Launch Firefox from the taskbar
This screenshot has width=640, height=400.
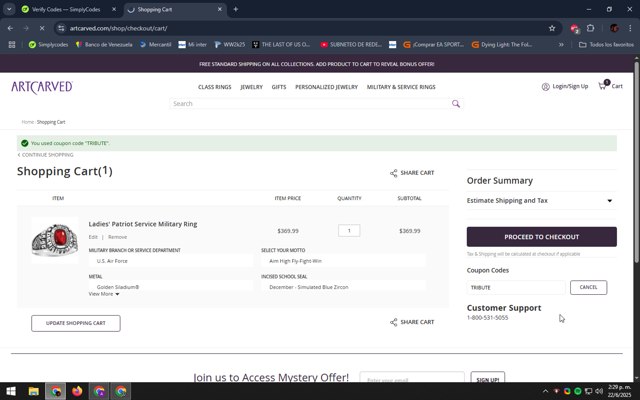77,391
